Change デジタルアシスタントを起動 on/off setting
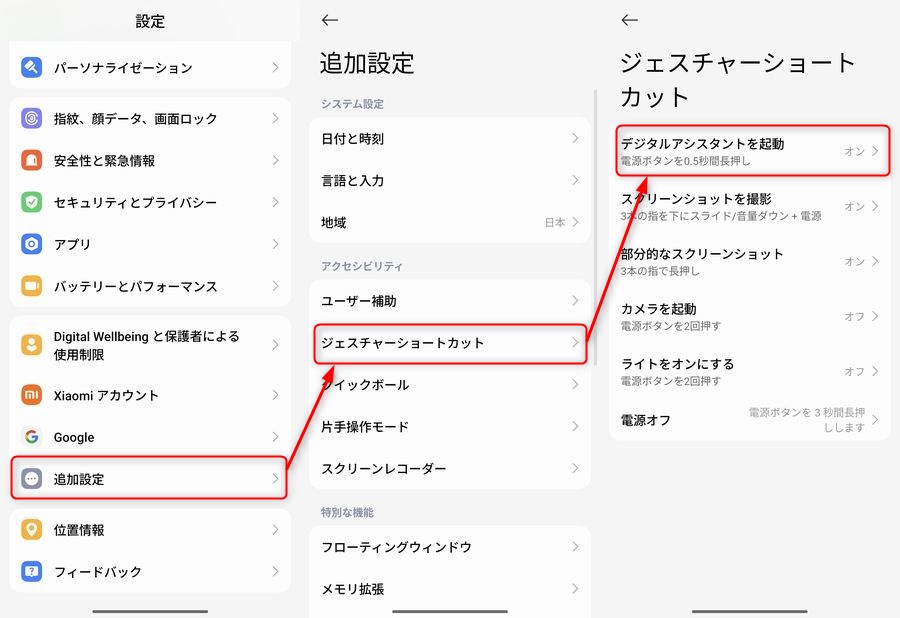The width and height of the screenshot is (900, 618). [x=860, y=152]
